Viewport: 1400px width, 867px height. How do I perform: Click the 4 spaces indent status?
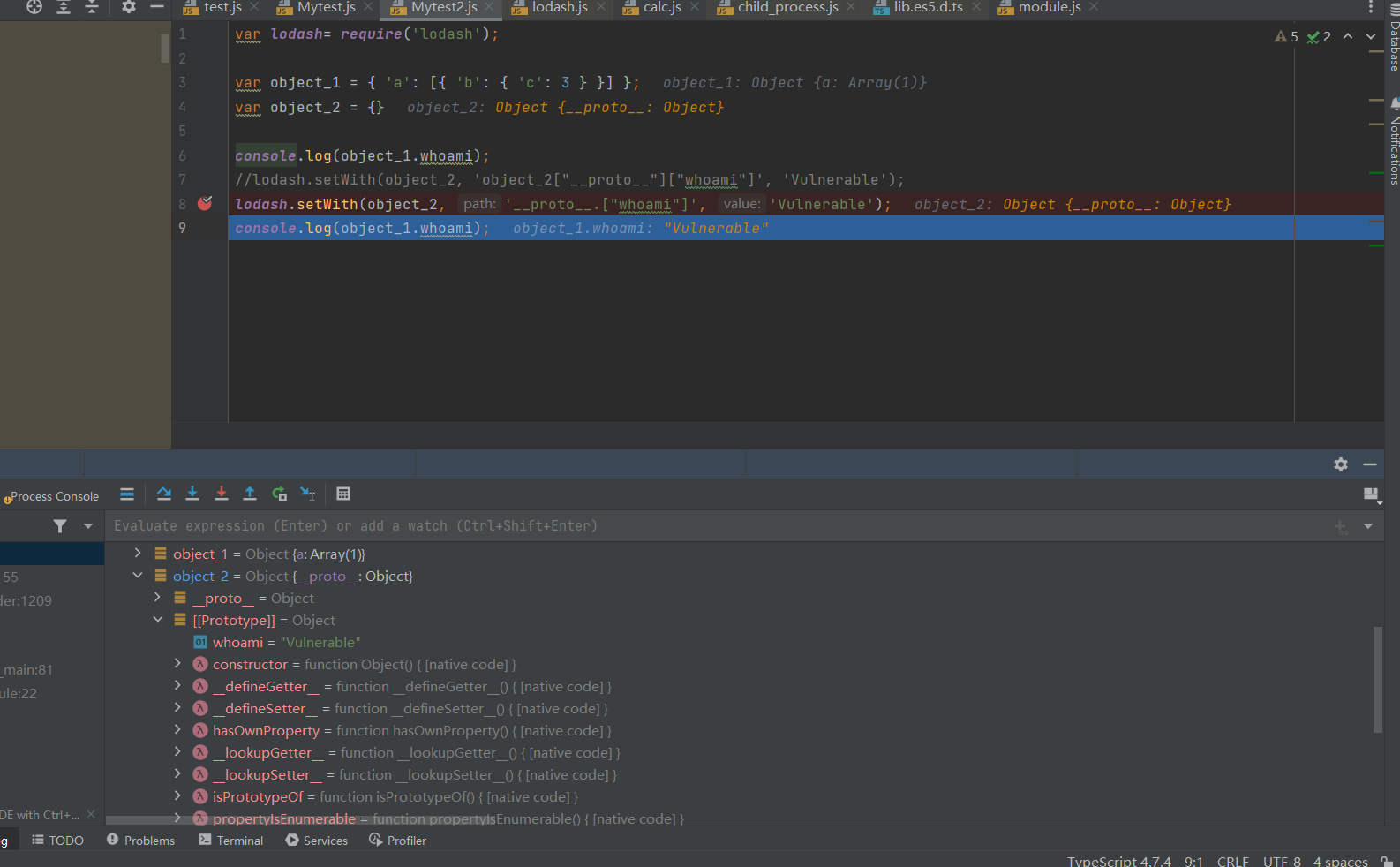(x=1340, y=861)
